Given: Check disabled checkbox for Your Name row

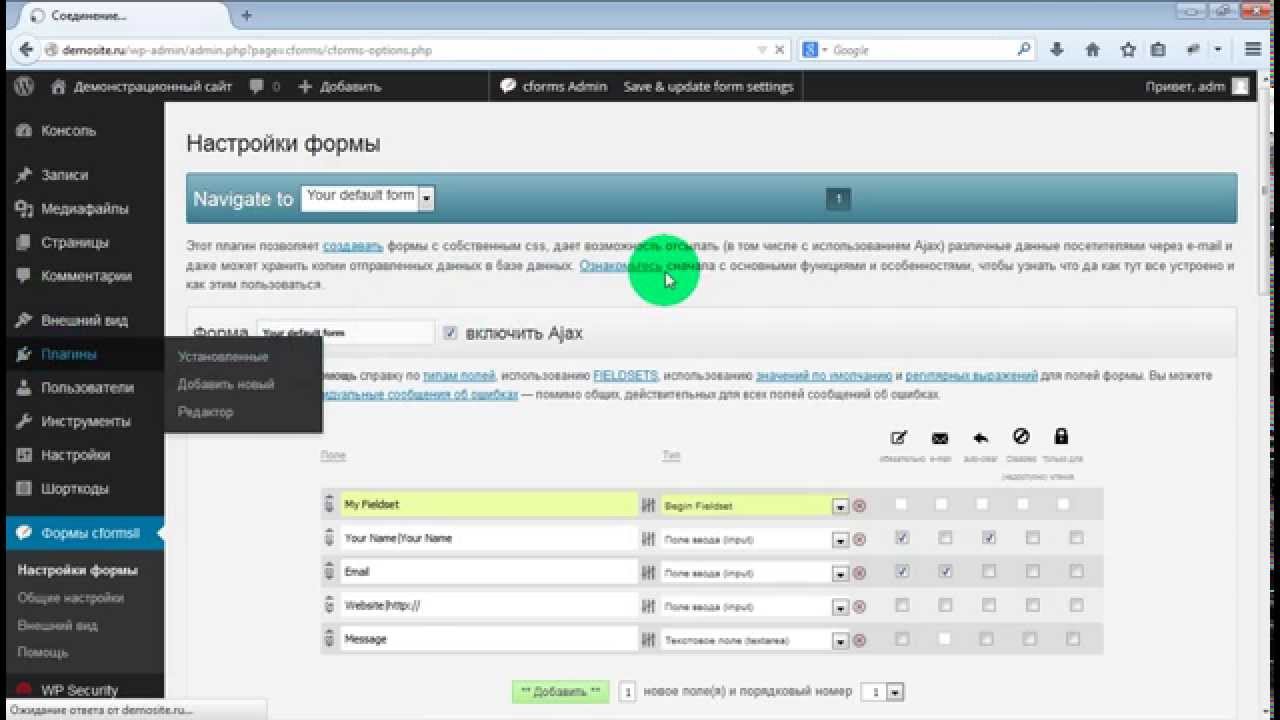Looking at the screenshot, I should (1032, 538).
